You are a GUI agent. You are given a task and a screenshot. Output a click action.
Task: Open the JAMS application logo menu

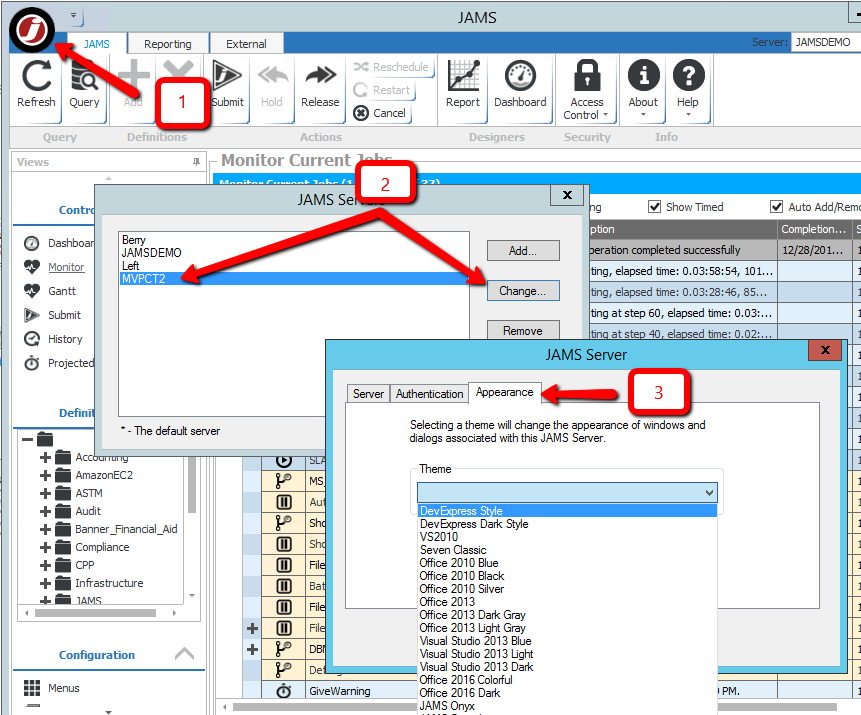pyautogui.click(x=31, y=30)
